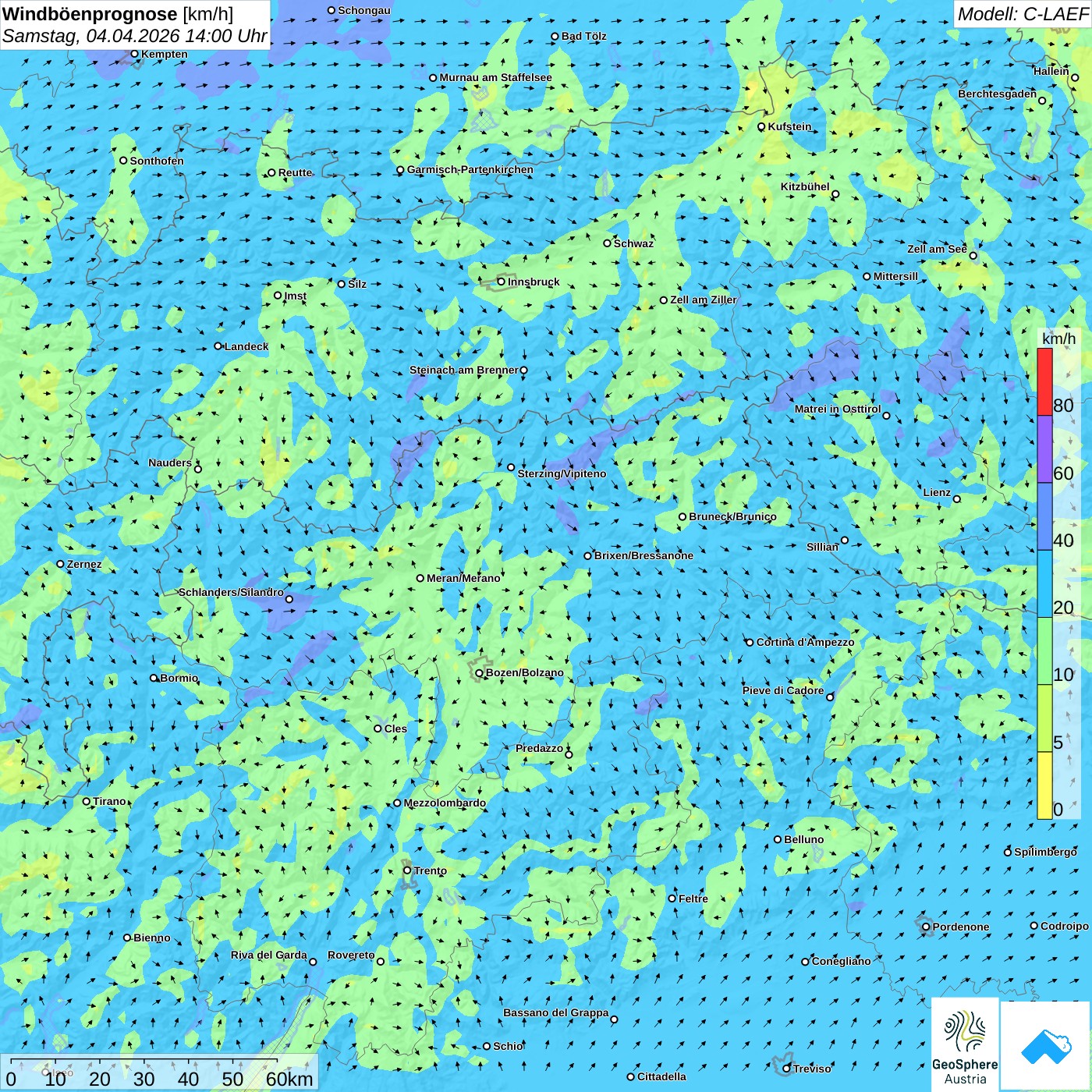Screen dimensions: 1092x1092
Task: Click the blue house-cloud logo
Action: pyautogui.click(x=1046, y=1046)
